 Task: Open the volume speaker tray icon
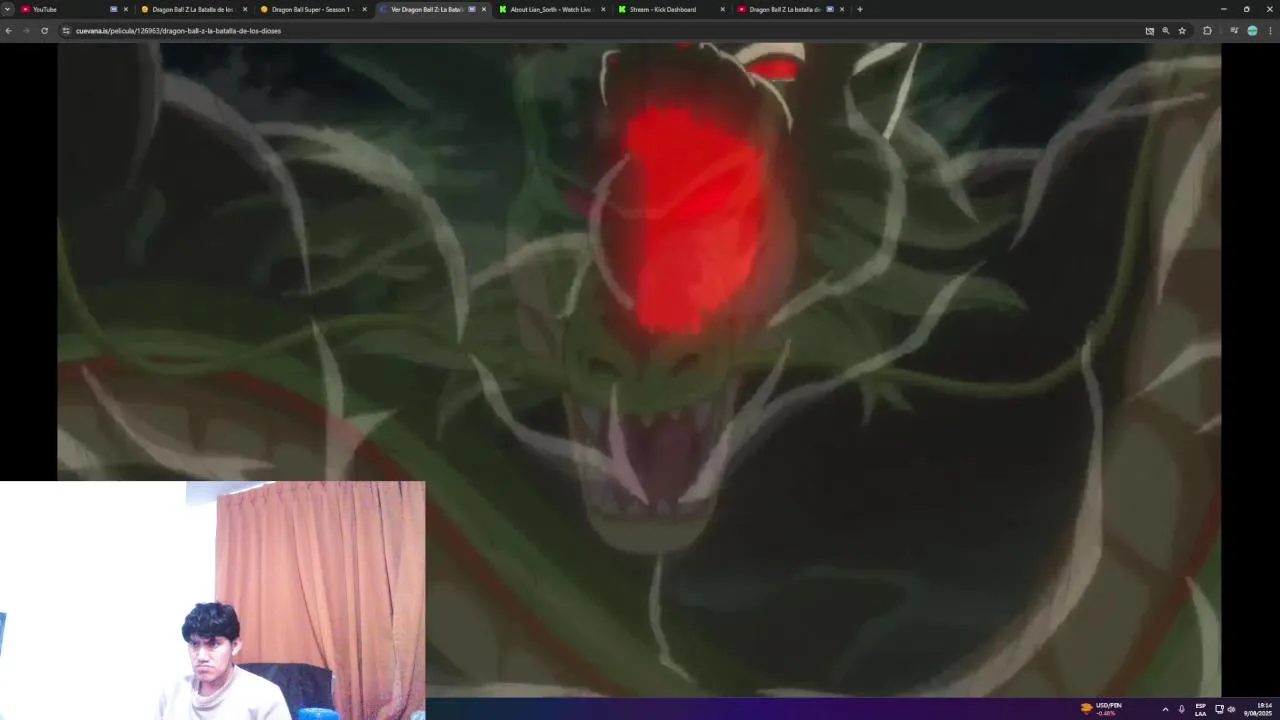pos(1231,709)
